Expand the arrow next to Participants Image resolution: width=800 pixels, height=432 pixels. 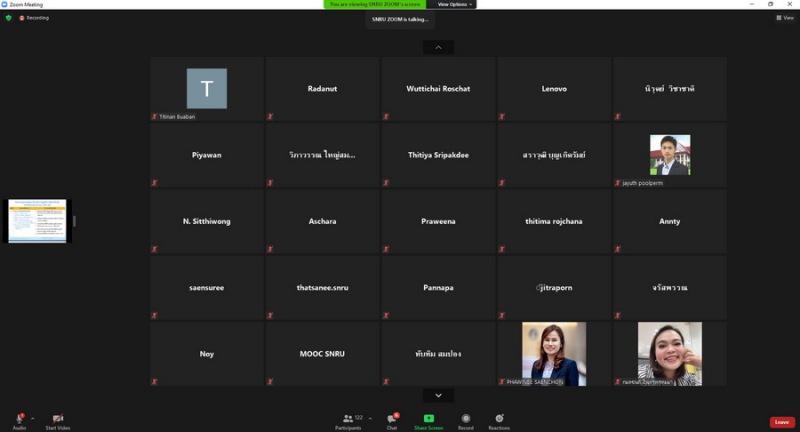click(x=368, y=418)
